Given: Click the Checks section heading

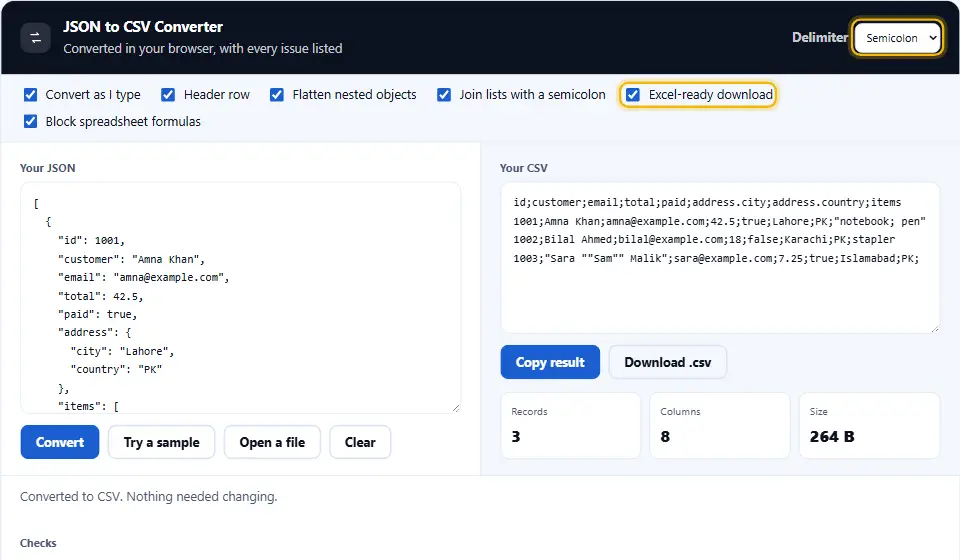Looking at the screenshot, I should point(38,543).
